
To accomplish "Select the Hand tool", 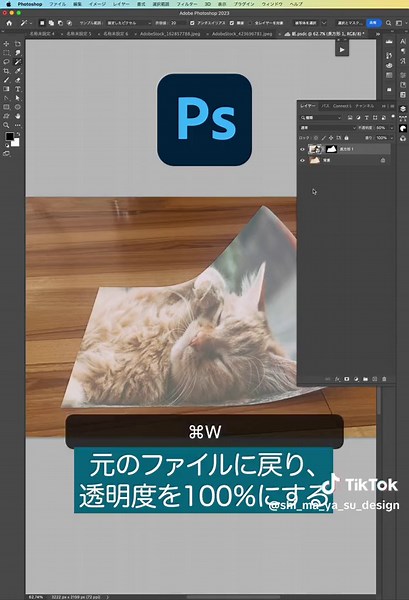I will point(18,116).
